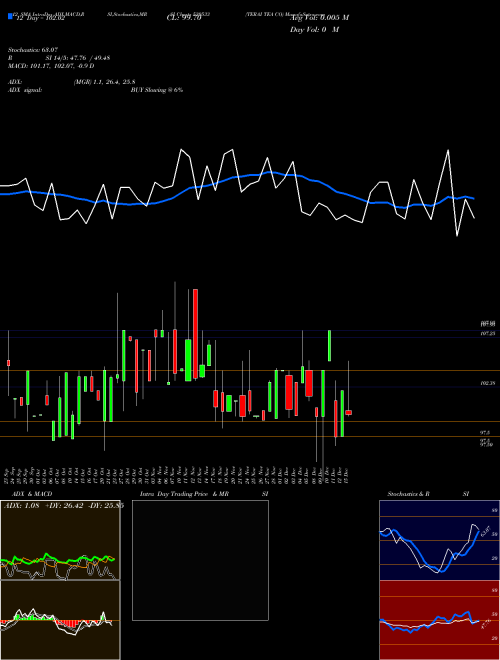Click the '12 Day = 102.02' label
500x660 pixels.
tap(40, 18)
